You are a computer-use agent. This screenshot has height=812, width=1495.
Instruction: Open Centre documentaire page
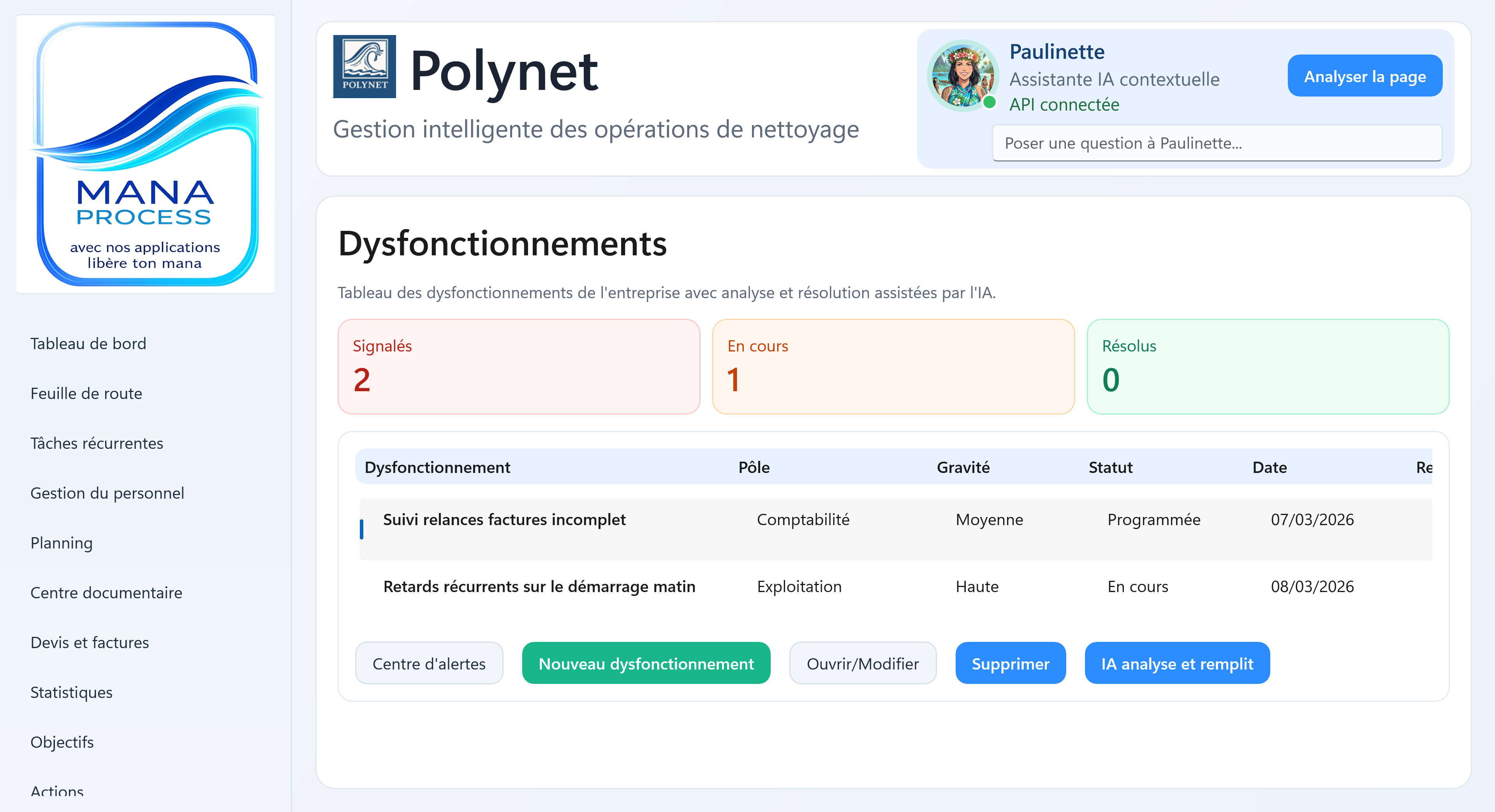click(x=106, y=593)
